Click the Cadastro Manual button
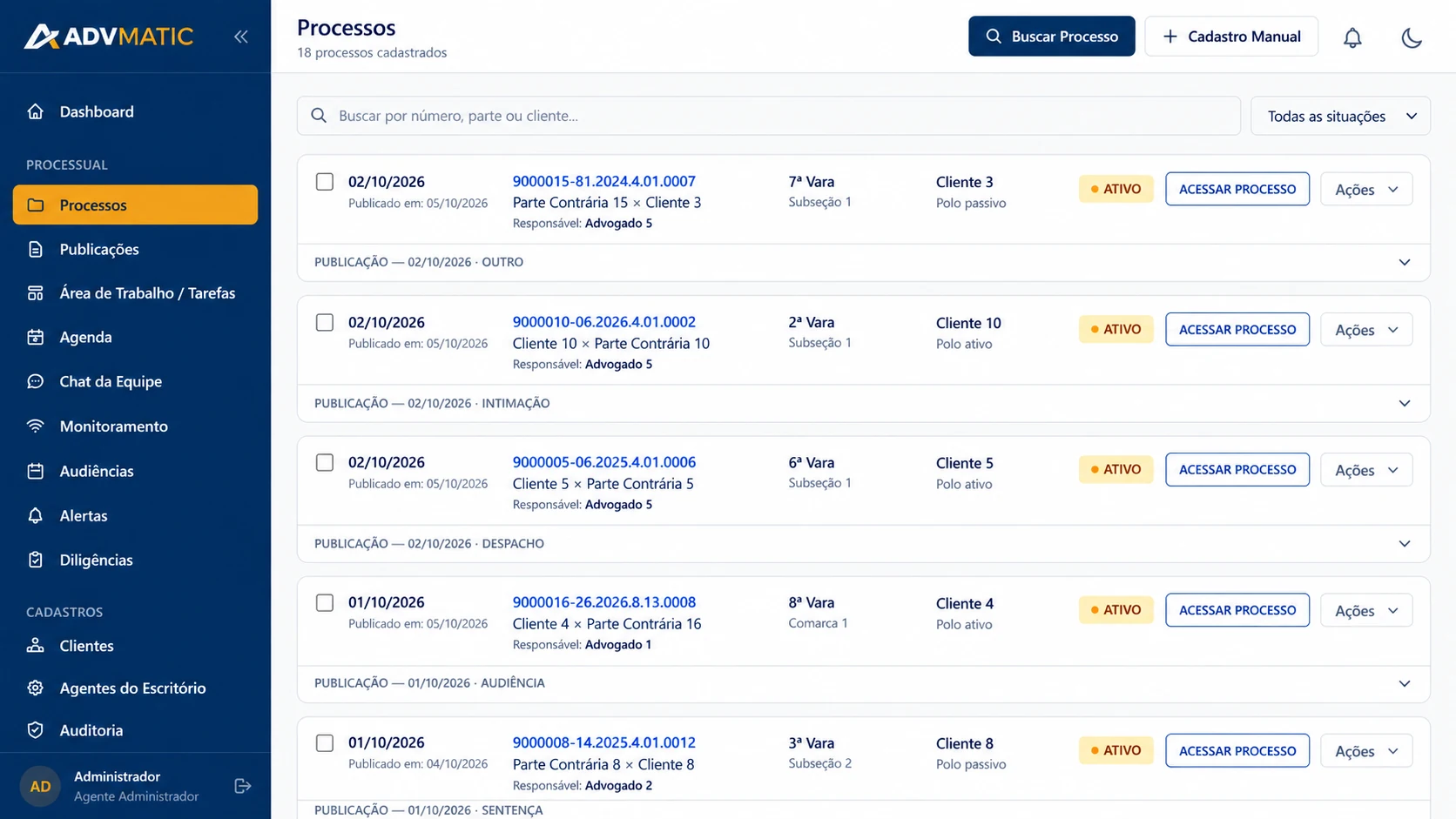Screen dimensions: 1456x819 tap(1230, 36)
